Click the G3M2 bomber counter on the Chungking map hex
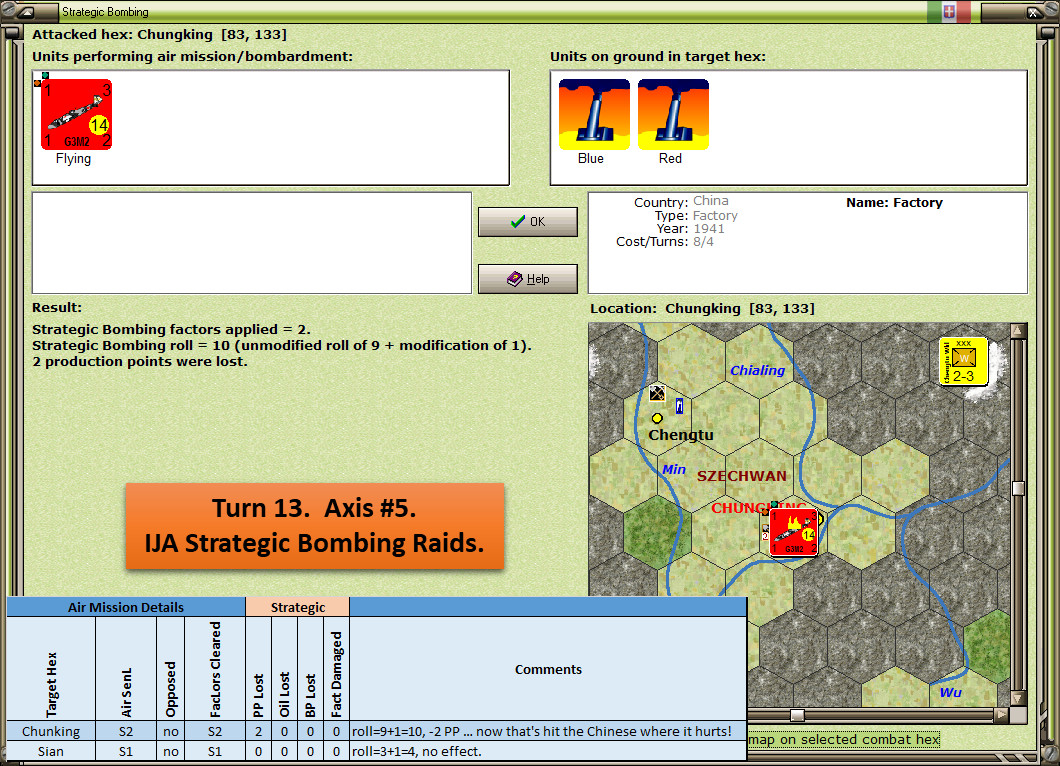 click(x=794, y=532)
